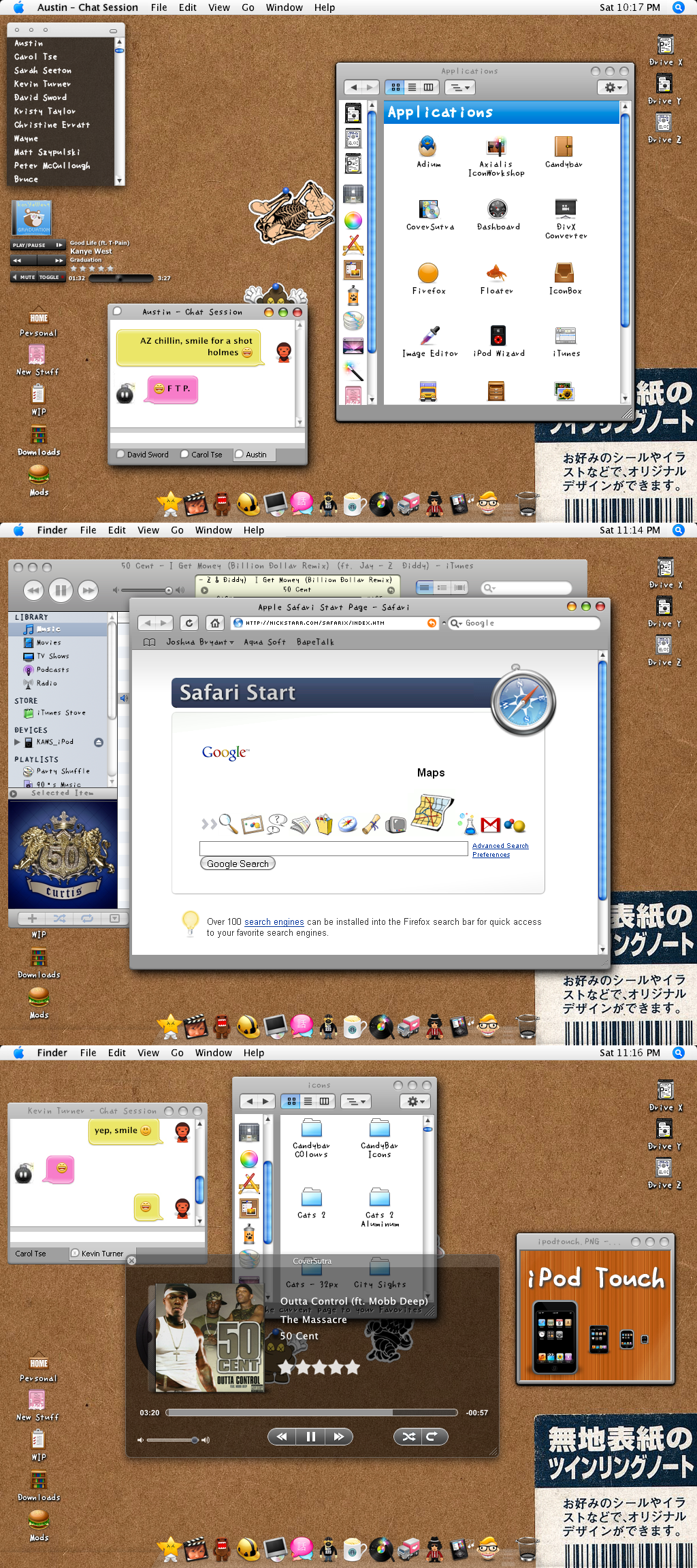Adjust the iTunes volume slider
This screenshot has height=1568, width=697.
click(x=146, y=590)
